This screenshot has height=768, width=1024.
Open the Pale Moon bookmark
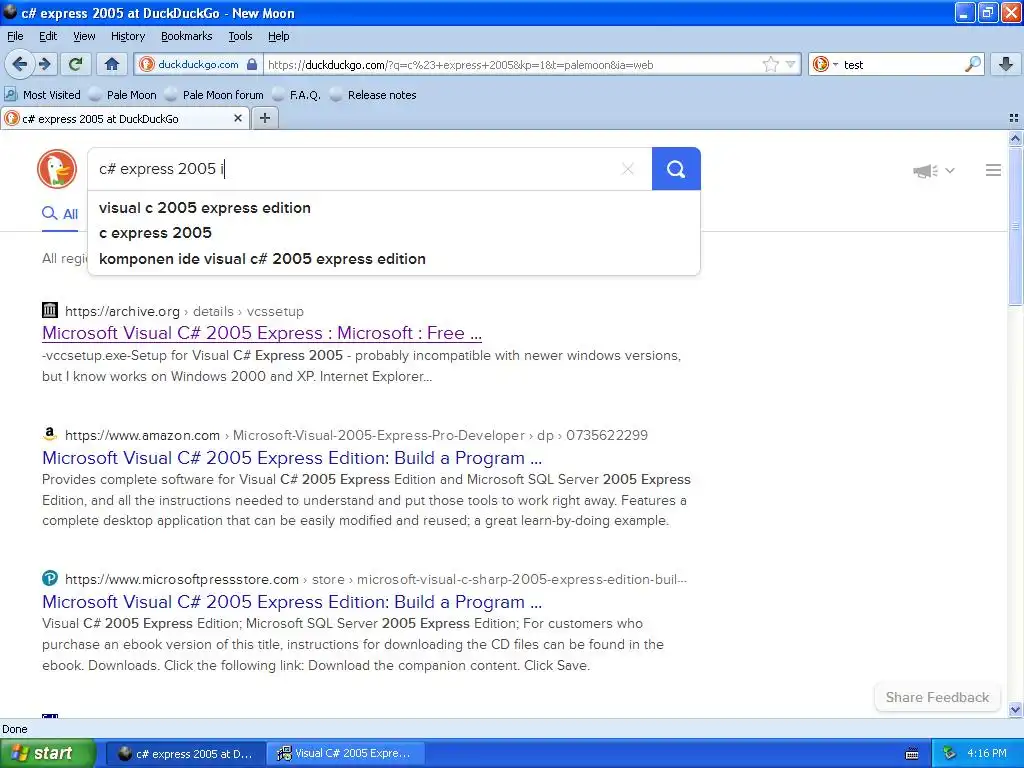(123, 95)
